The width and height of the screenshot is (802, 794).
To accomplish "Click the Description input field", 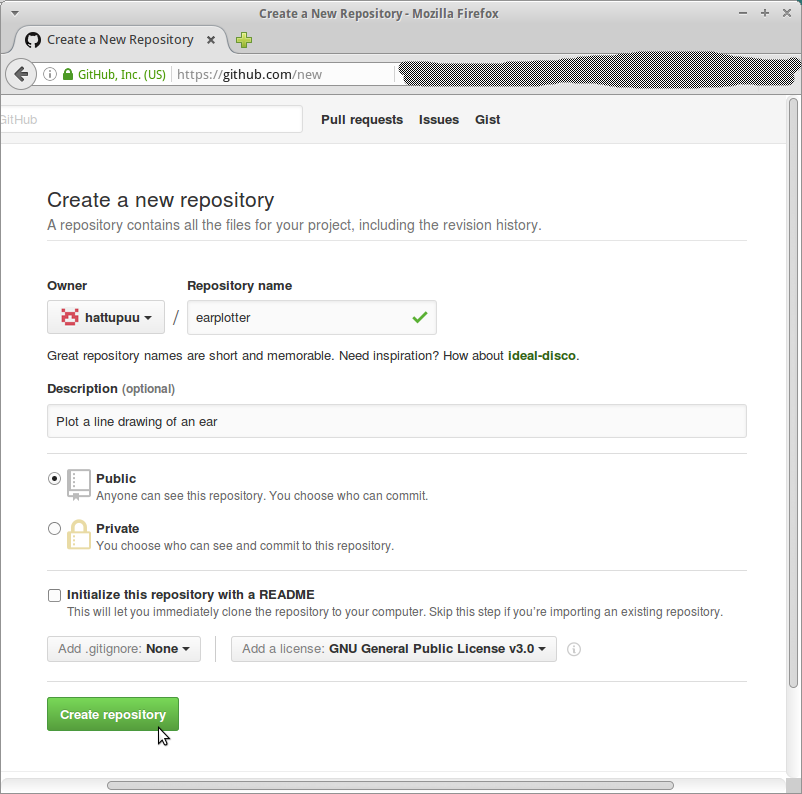I will tap(397, 421).
